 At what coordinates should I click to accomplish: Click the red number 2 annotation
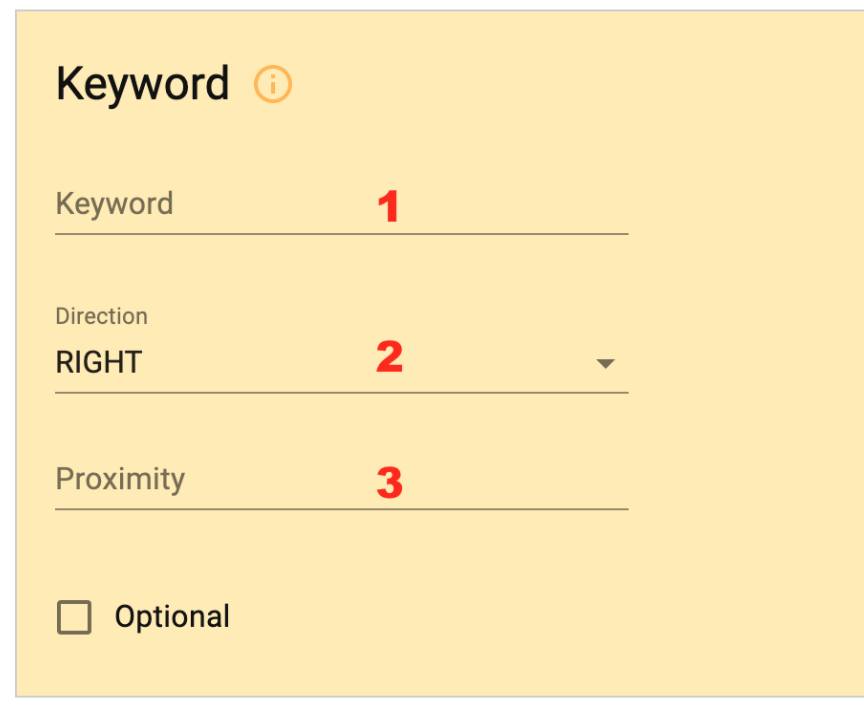[390, 357]
